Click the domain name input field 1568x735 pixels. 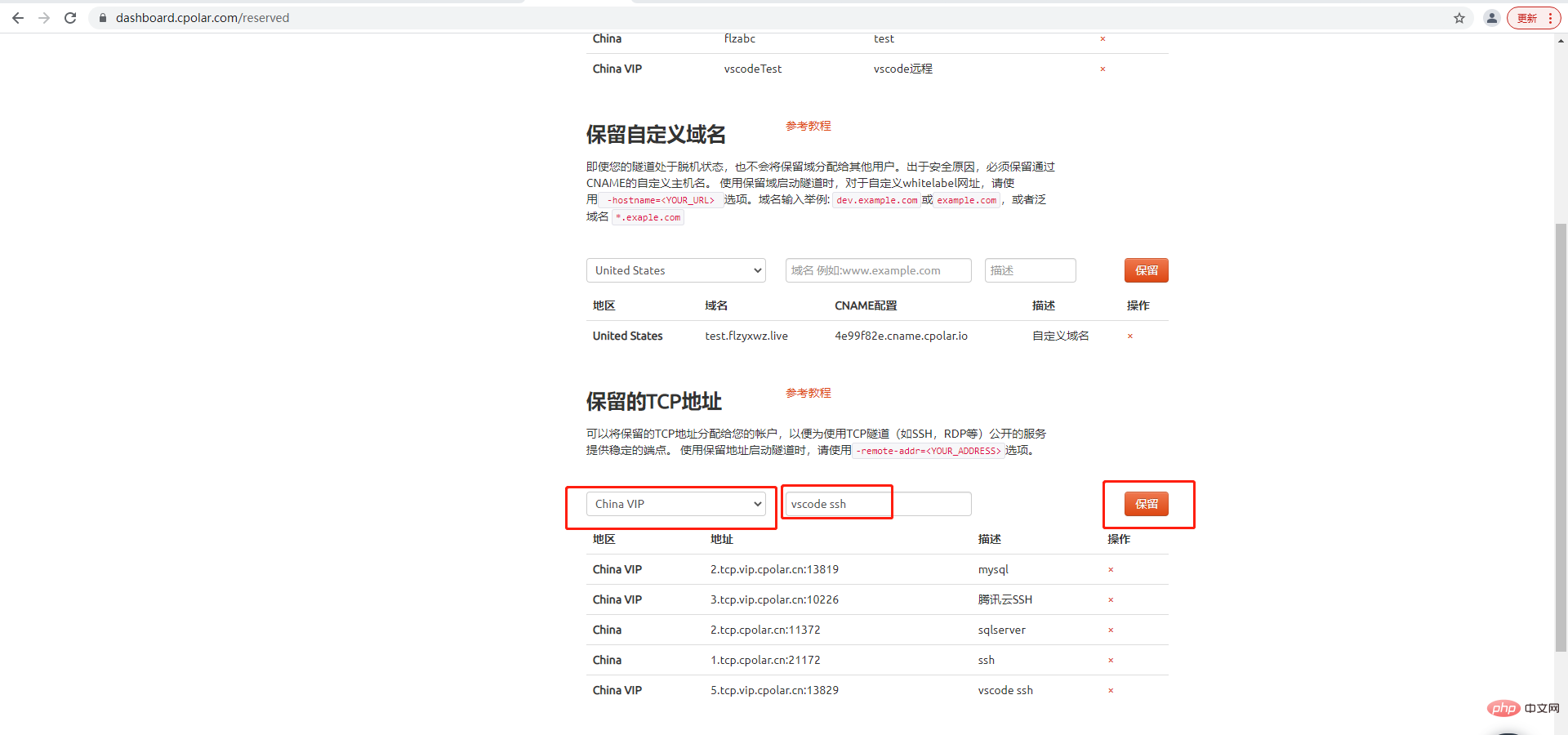[x=879, y=270]
